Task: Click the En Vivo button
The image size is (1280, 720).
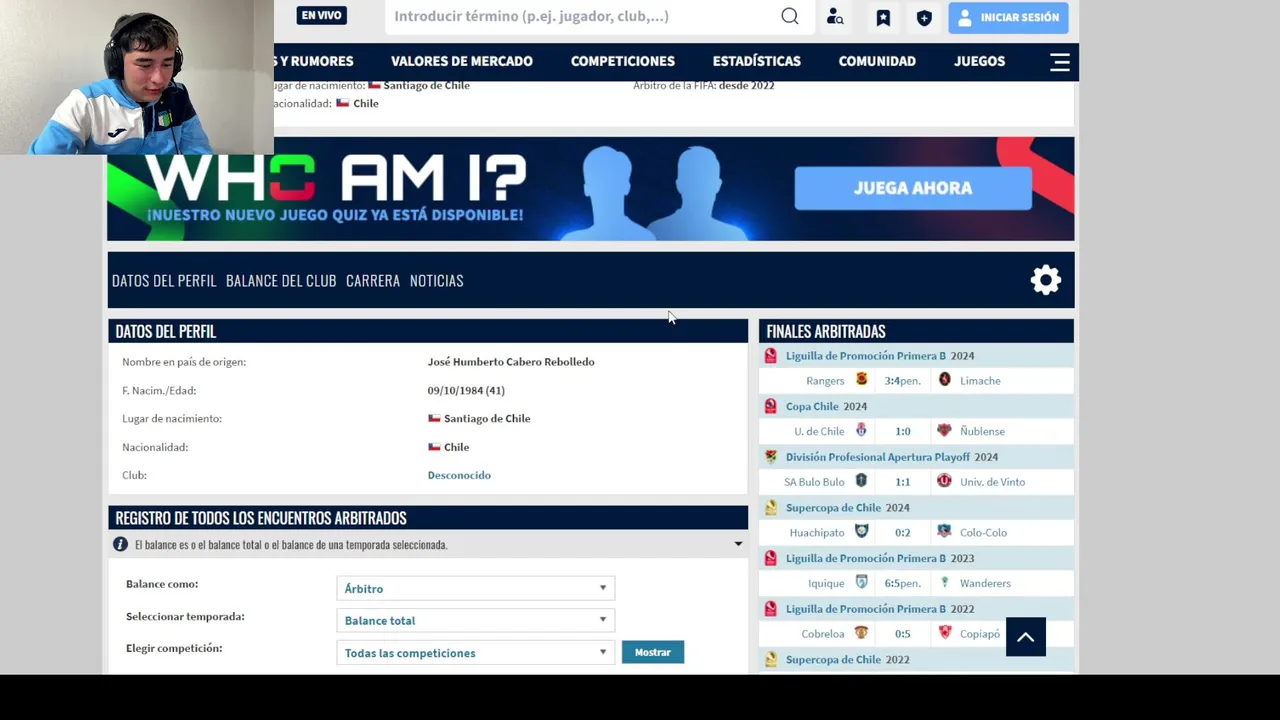Action: point(321,15)
